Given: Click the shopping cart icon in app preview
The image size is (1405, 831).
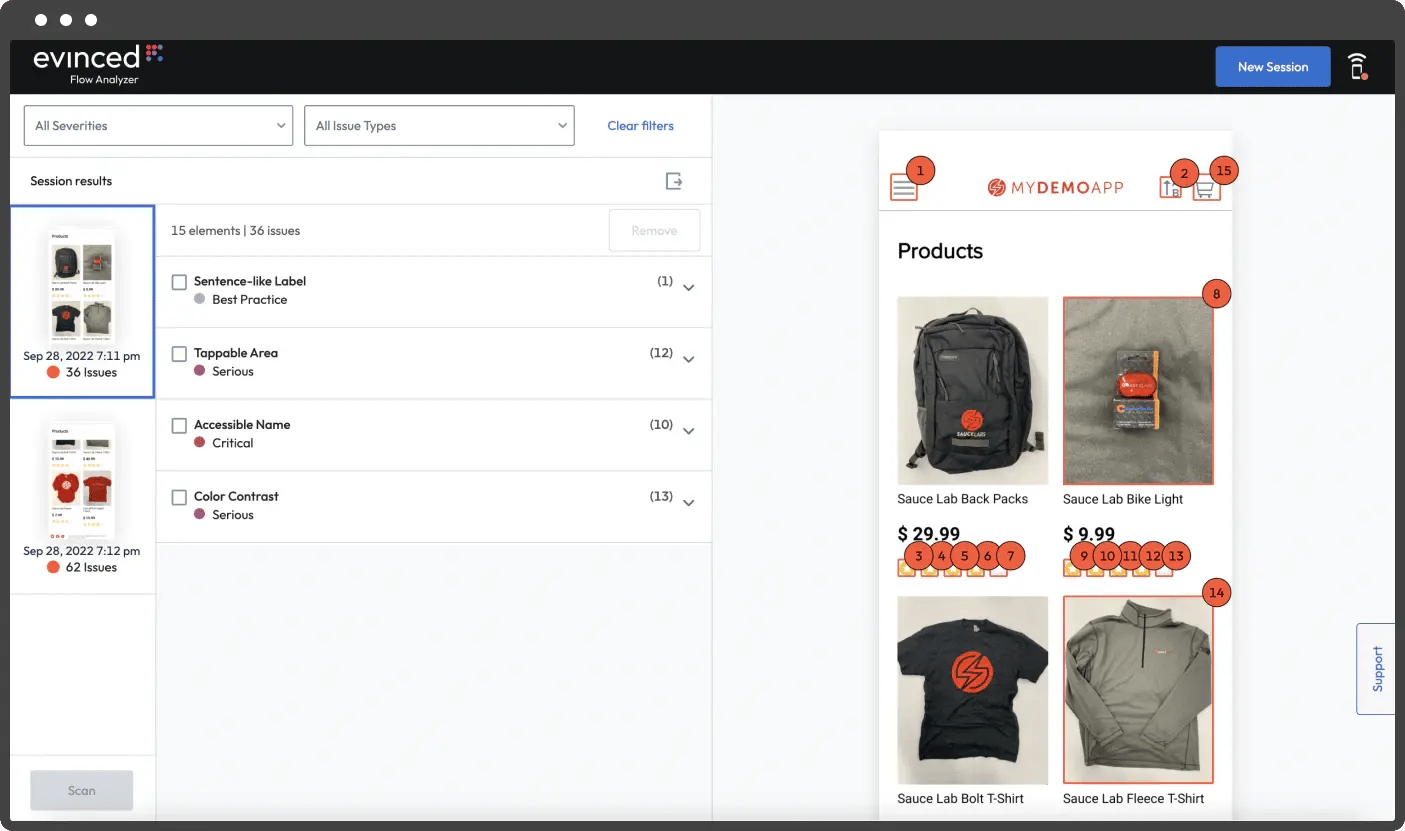Looking at the screenshot, I should coord(1206,189).
